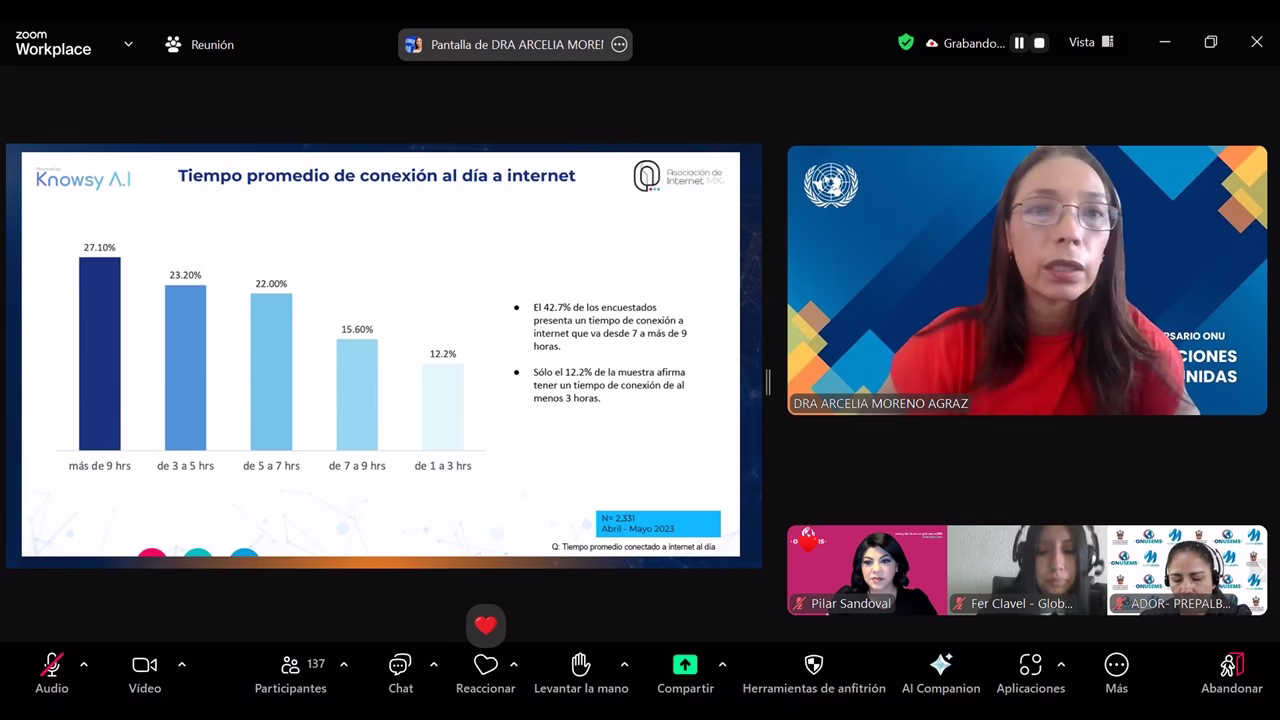Screen dimensions: 1280x720
Task: Select the Reunión tab
Action: 200,44
